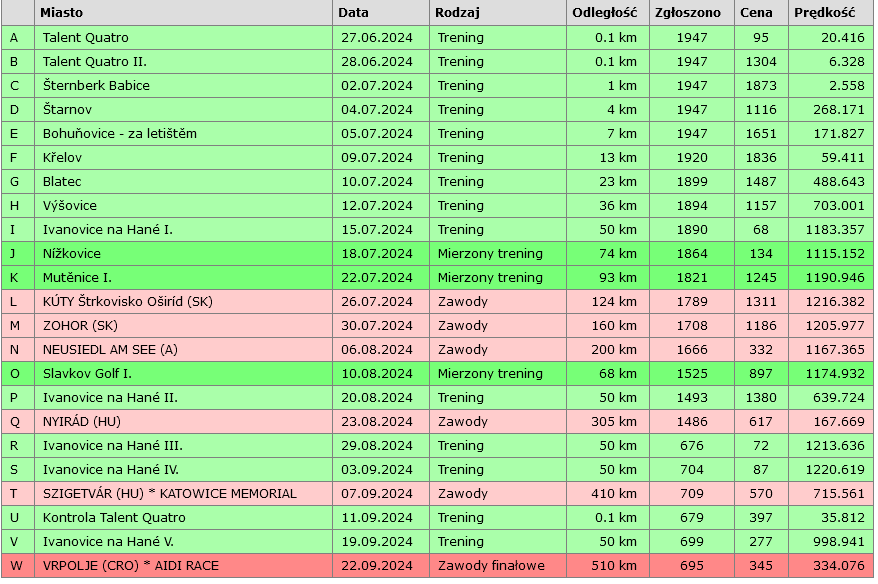Open VRPOLJE (CRO) * AIDI RACE final
878x584 pixels.
pyautogui.click(x=130, y=565)
